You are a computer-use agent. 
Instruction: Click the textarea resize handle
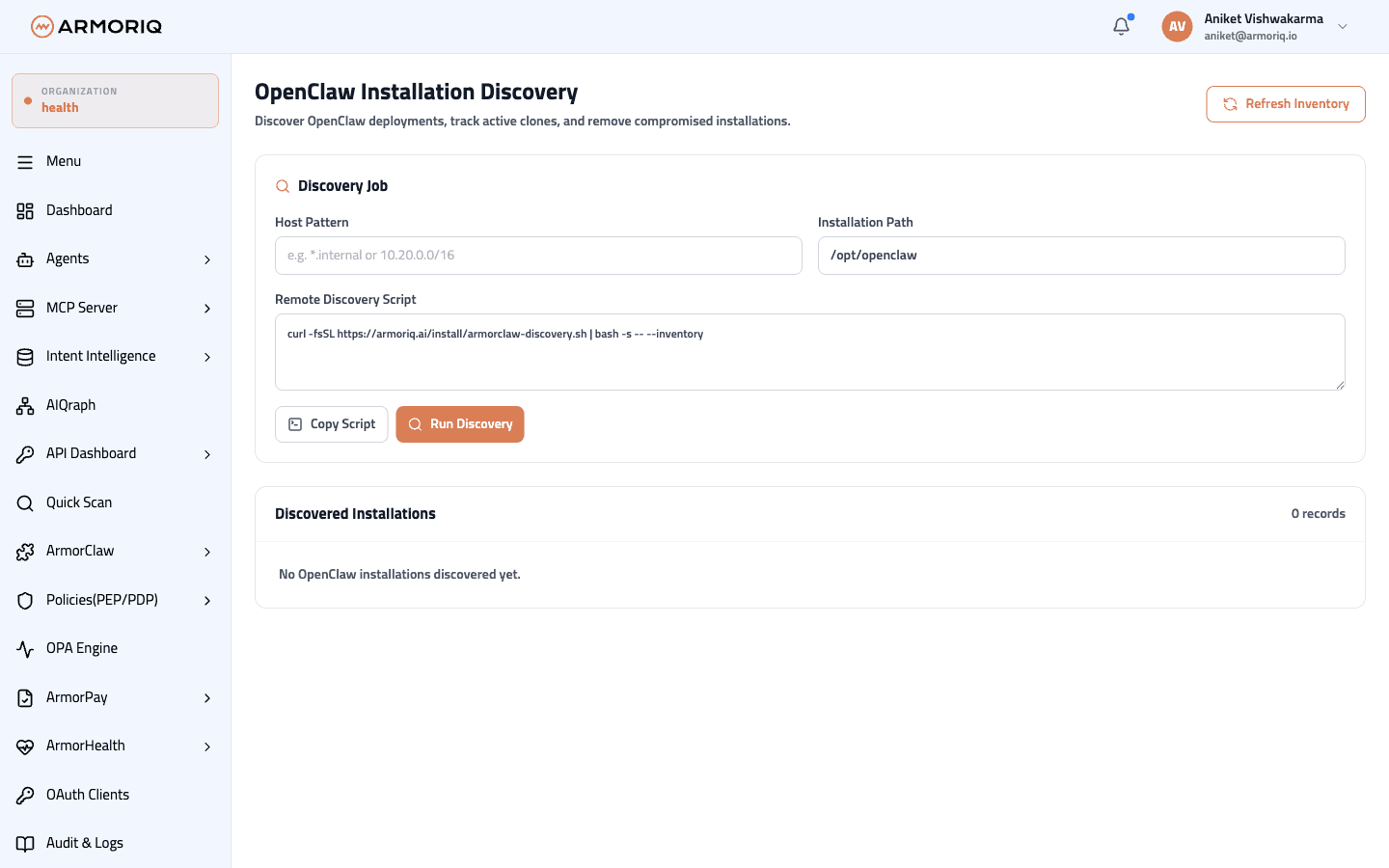(1340, 385)
